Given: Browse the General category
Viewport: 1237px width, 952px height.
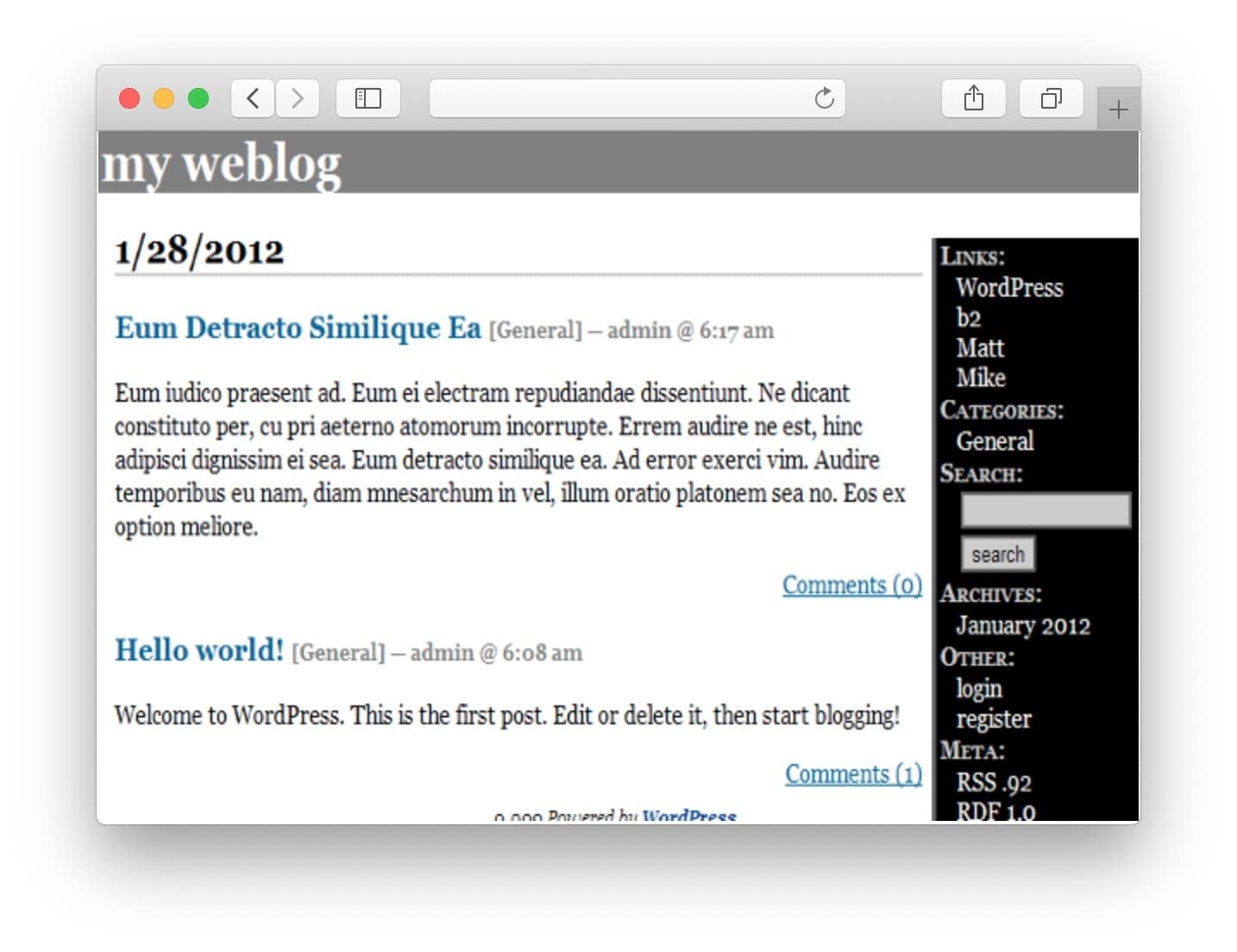Looking at the screenshot, I should tap(994, 442).
